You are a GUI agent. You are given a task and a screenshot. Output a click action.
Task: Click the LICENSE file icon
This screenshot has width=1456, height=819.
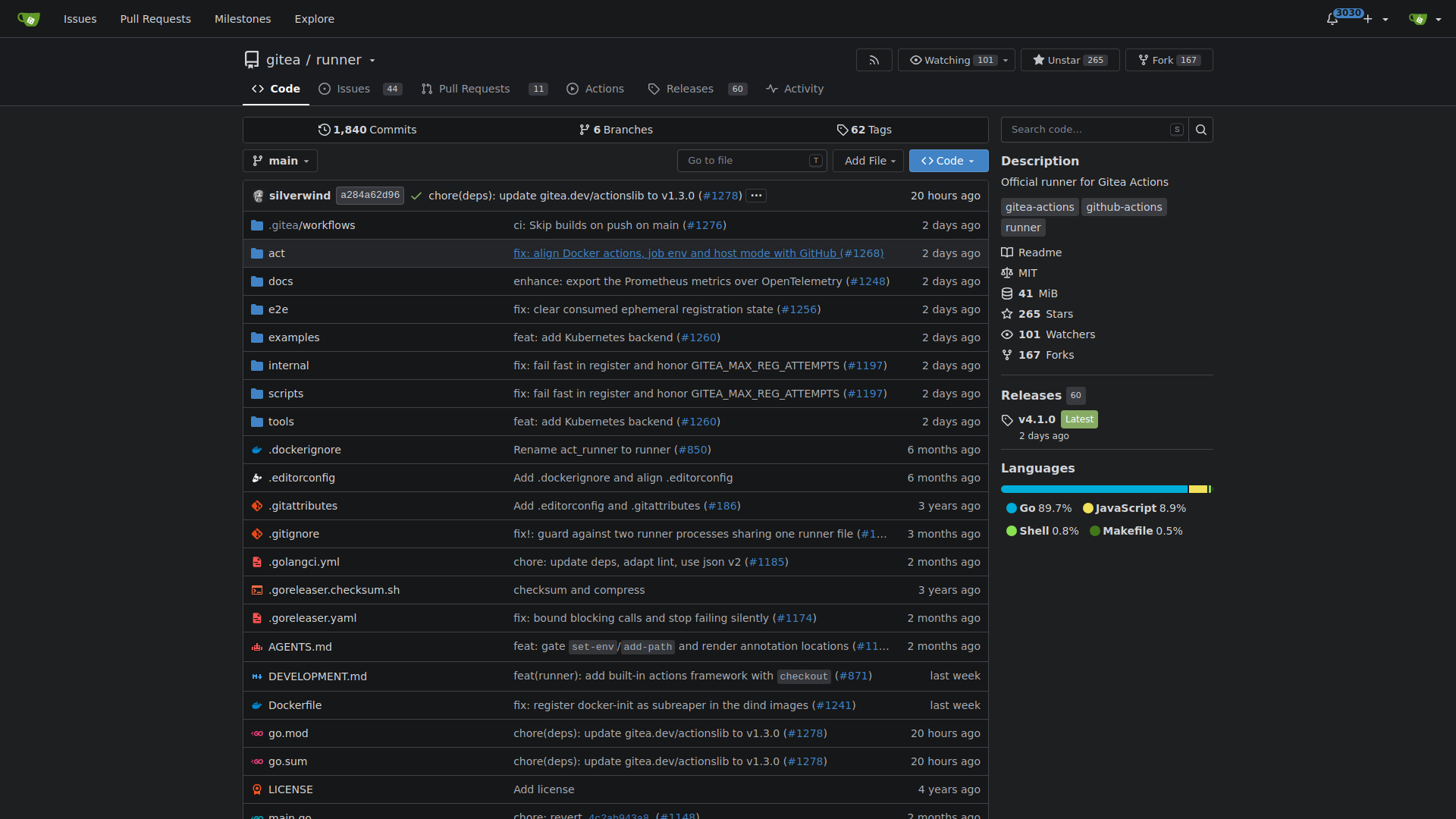(257, 789)
